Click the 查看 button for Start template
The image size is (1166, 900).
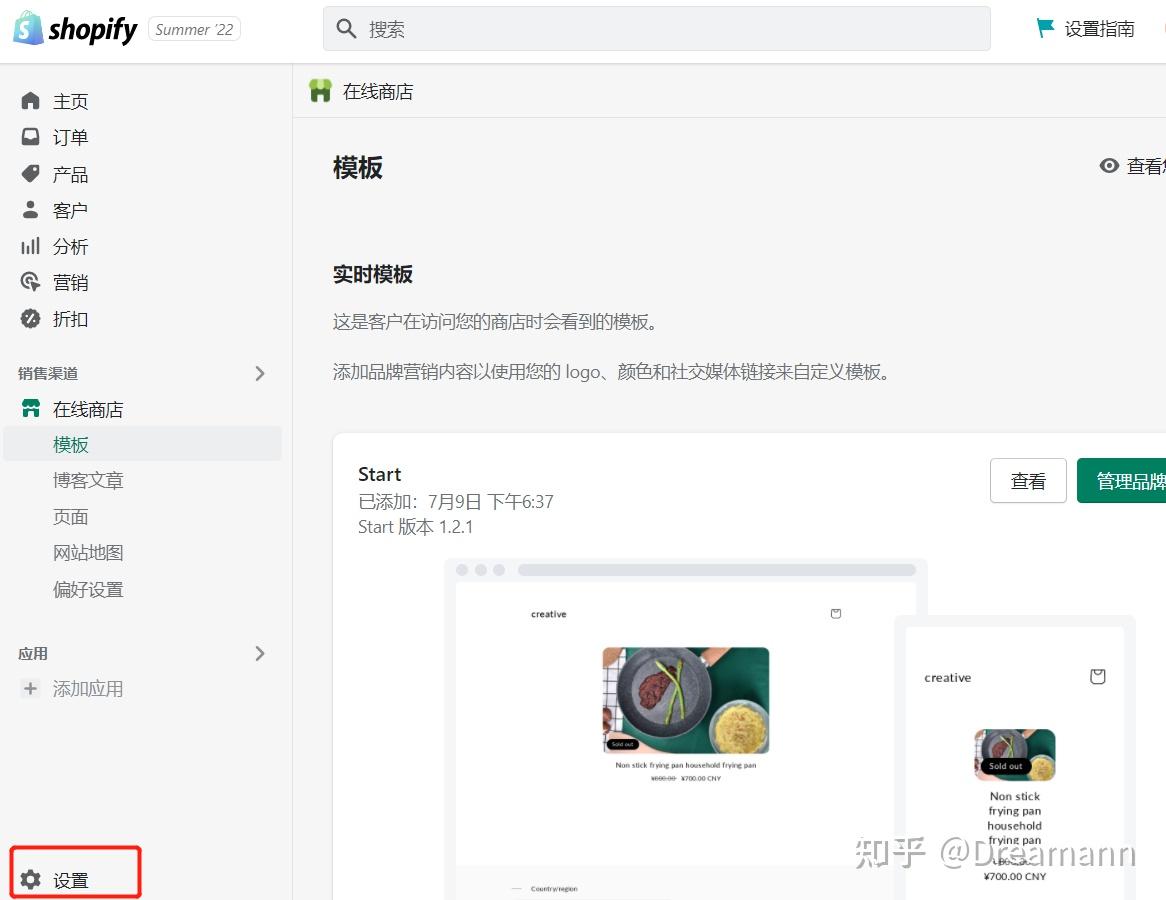(1028, 481)
